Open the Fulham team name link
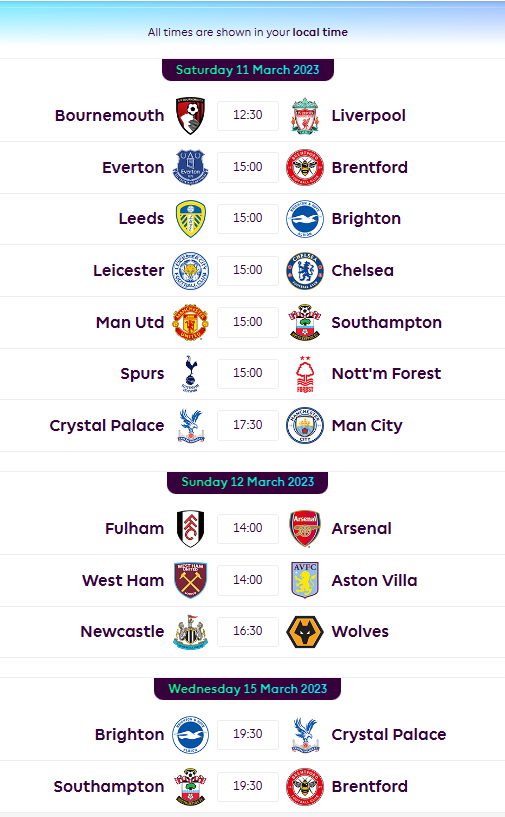This screenshot has width=505, height=817. coord(134,528)
